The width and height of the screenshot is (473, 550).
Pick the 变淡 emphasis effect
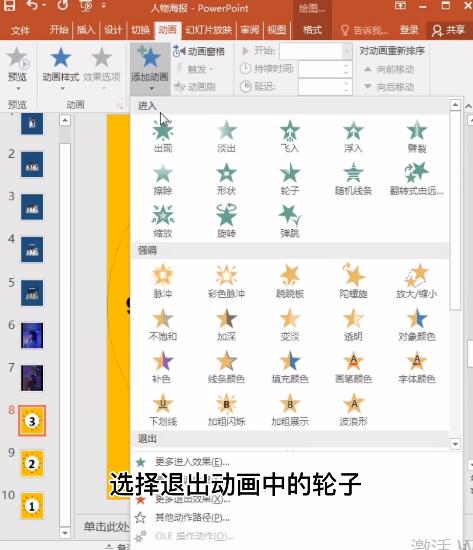pyautogui.click(x=290, y=325)
